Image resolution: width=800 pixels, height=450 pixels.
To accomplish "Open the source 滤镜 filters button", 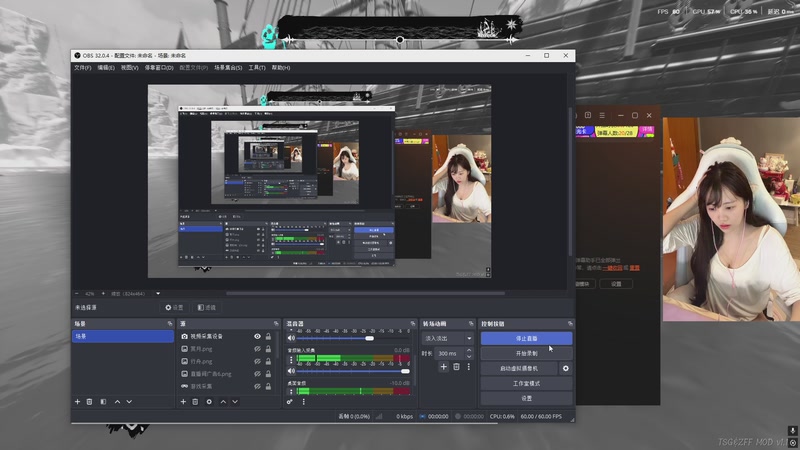I will coord(207,308).
